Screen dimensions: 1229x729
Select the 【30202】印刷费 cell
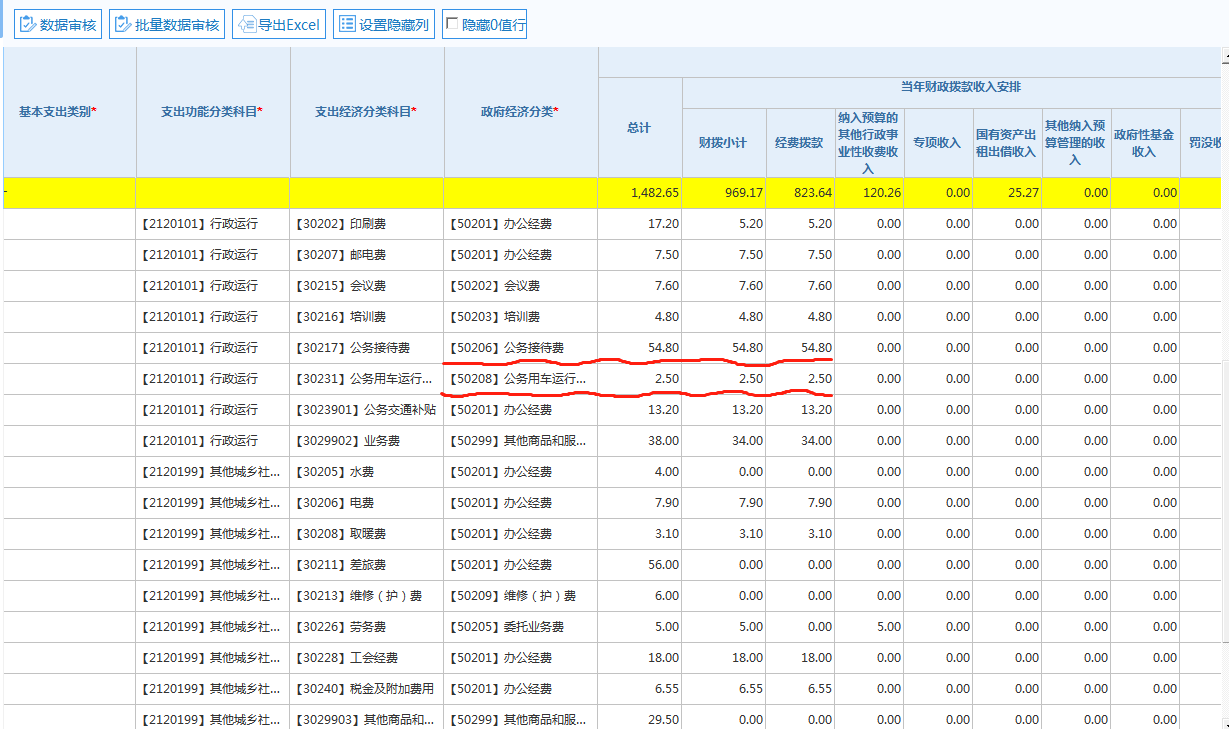tap(366, 224)
